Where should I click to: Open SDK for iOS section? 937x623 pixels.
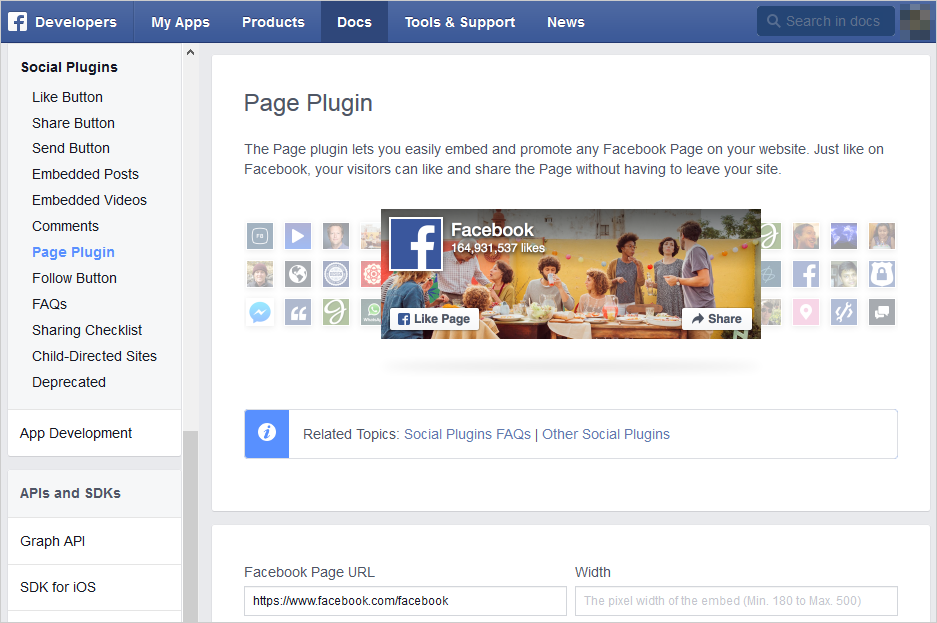tap(94, 587)
